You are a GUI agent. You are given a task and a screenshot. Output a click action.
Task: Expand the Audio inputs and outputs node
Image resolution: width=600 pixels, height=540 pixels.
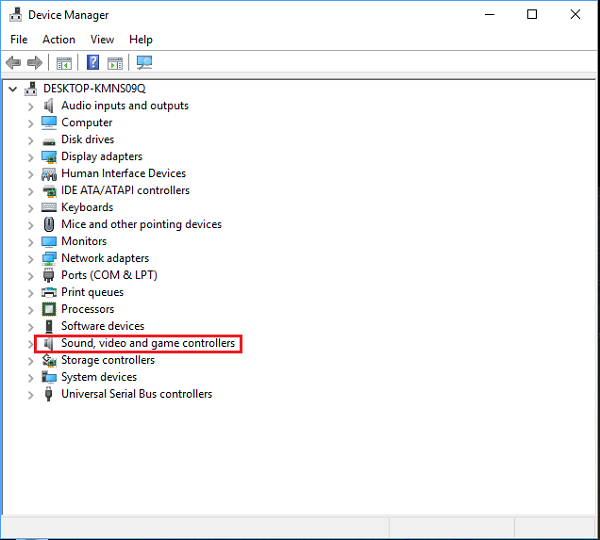(x=31, y=106)
